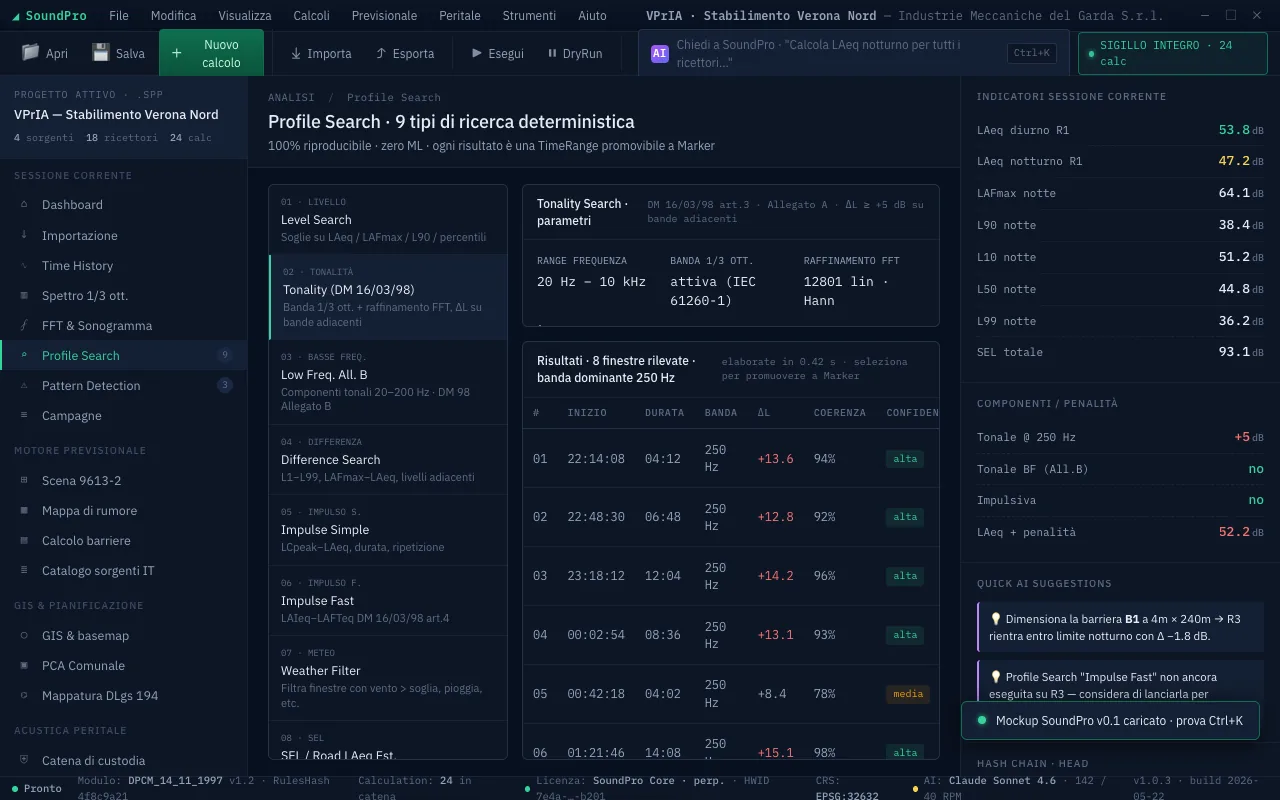The image size is (1280, 800).
Task: Click the Importazione sidebar icon
Action: (x=24, y=235)
